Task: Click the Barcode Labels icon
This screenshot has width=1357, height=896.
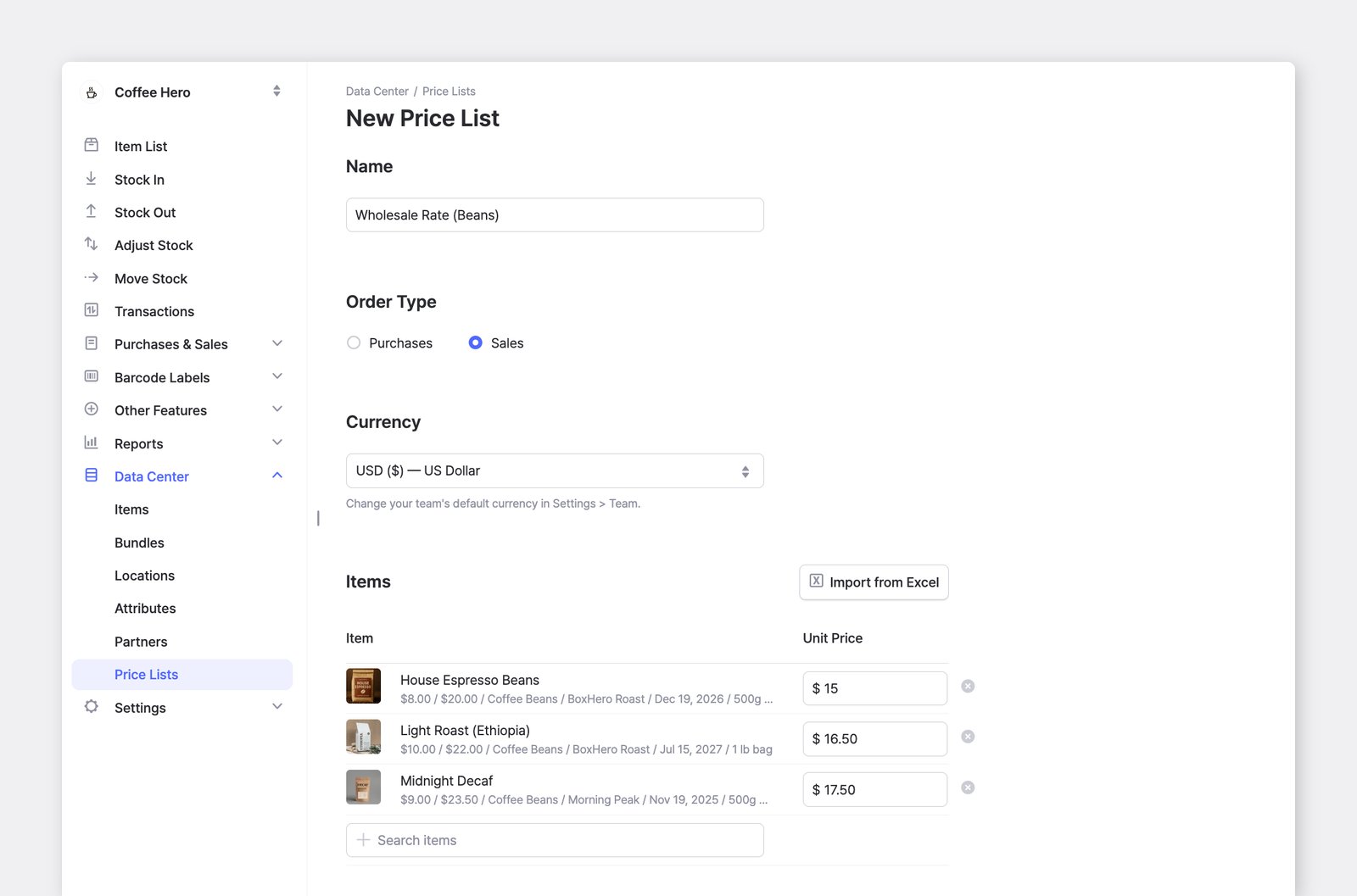Action: 92,376
